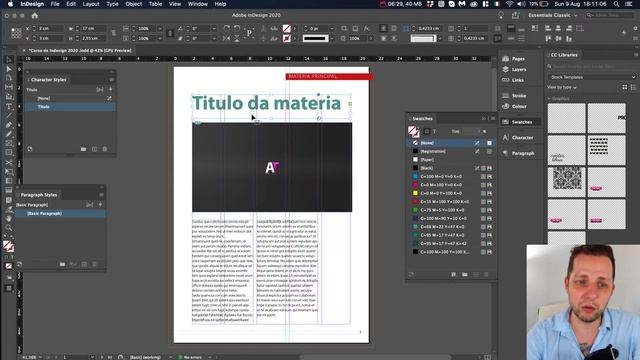Delete selected paragraph style with trash icon

94,264
